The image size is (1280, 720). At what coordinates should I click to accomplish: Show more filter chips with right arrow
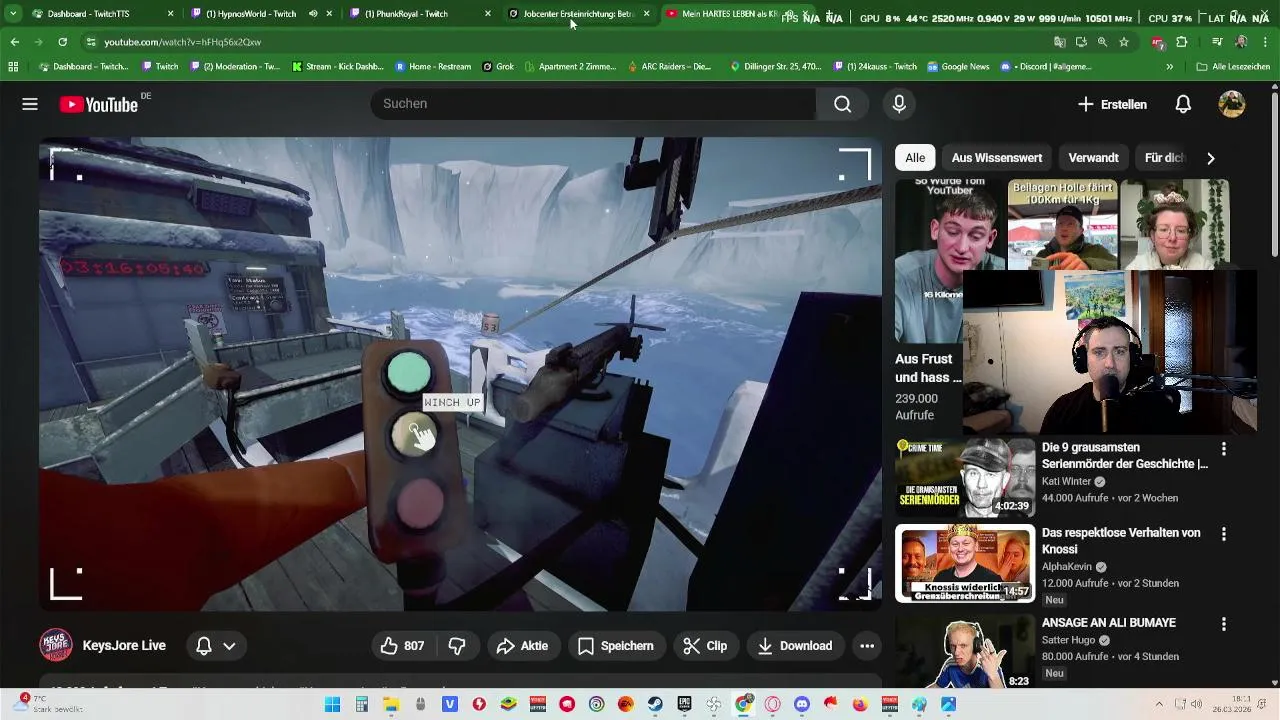pyautogui.click(x=1210, y=158)
